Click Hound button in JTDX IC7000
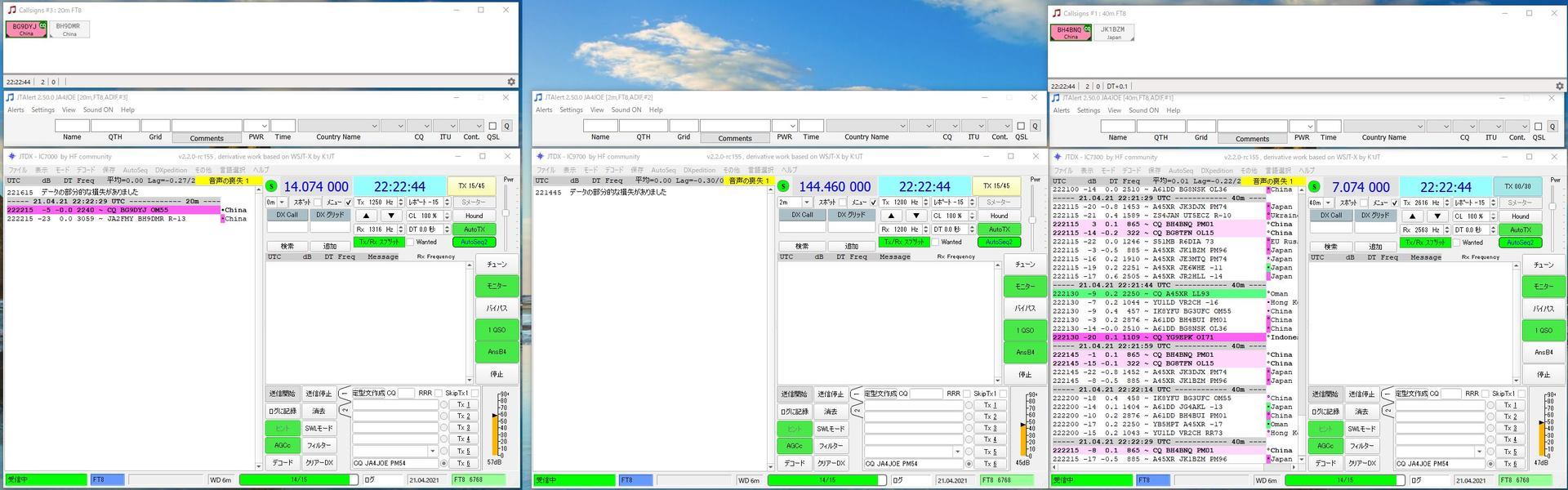This screenshot has height=490, width=1568. tap(474, 216)
